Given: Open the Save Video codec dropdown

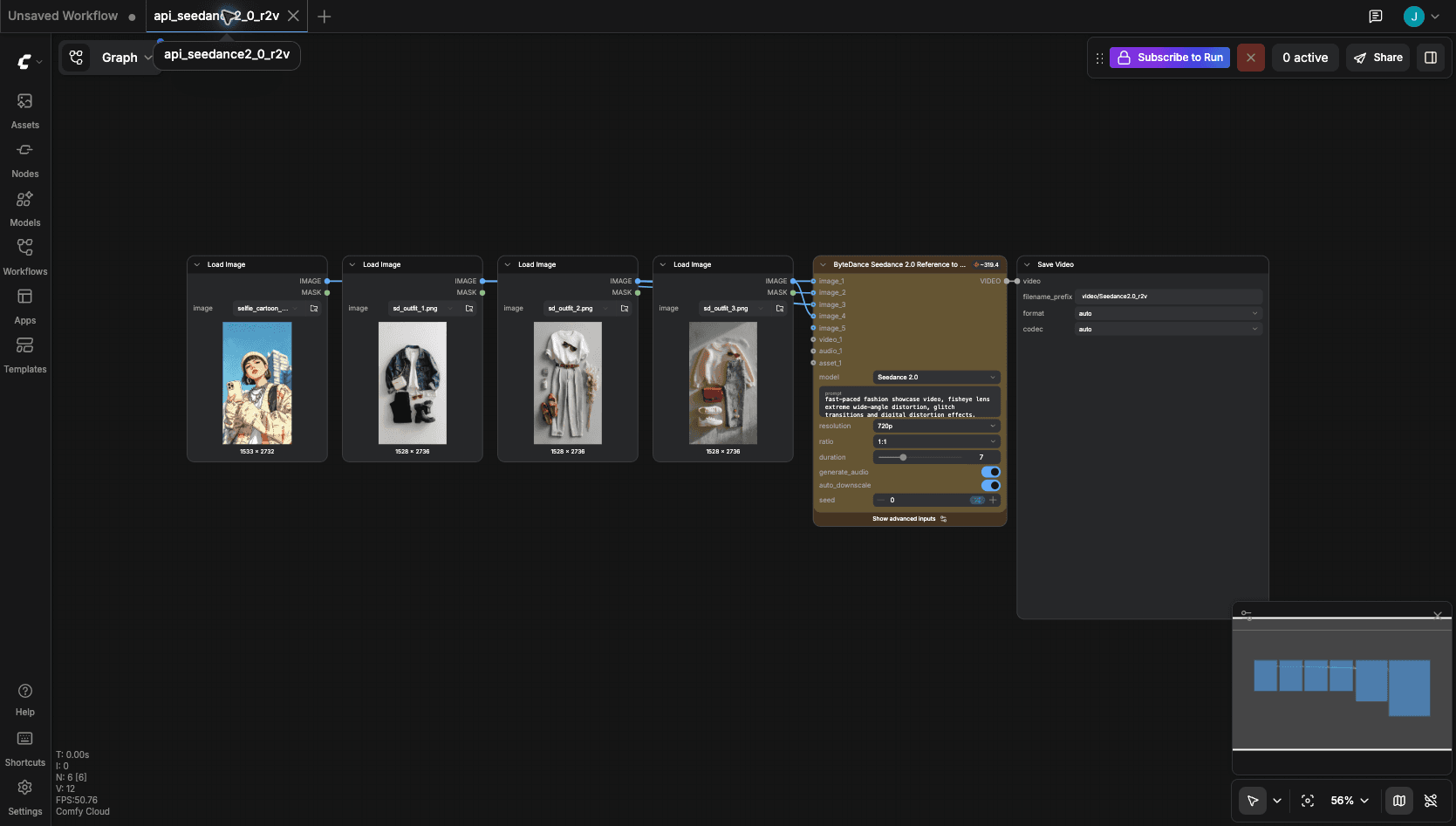Looking at the screenshot, I should pyautogui.click(x=1169, y=329).
